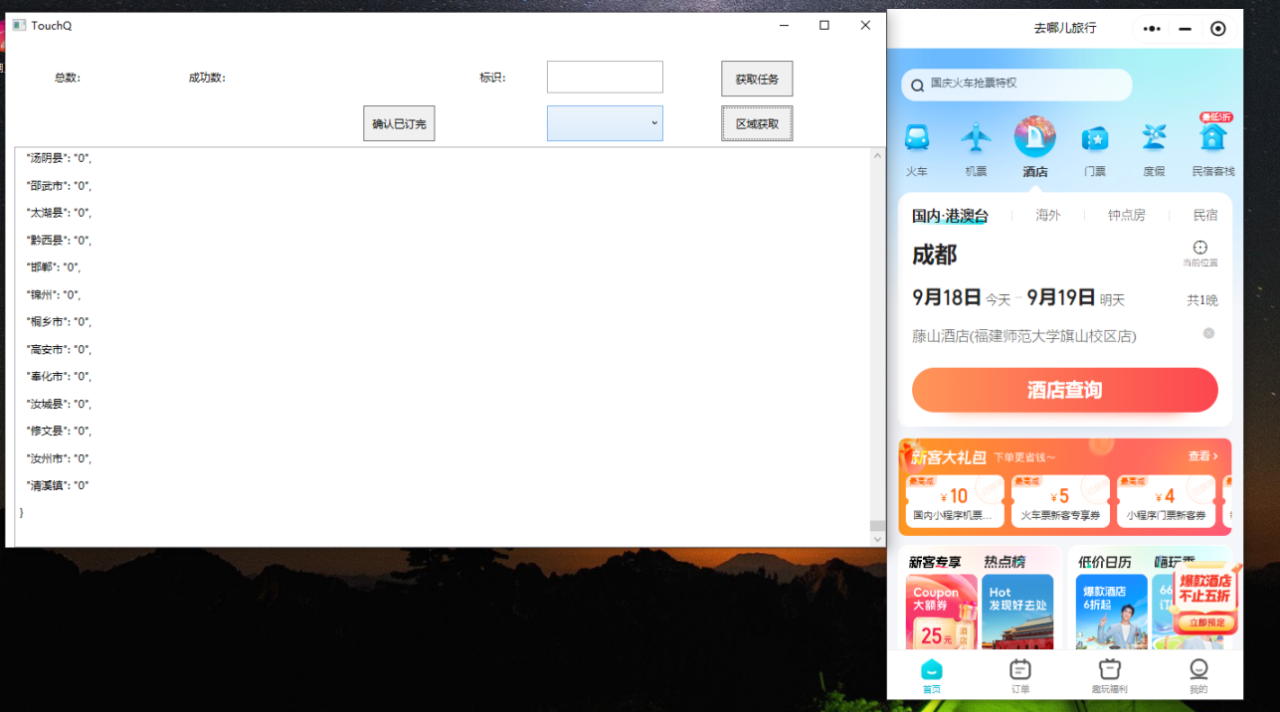
Task: Change the destination city 成都
Action: tap(934, 255)
